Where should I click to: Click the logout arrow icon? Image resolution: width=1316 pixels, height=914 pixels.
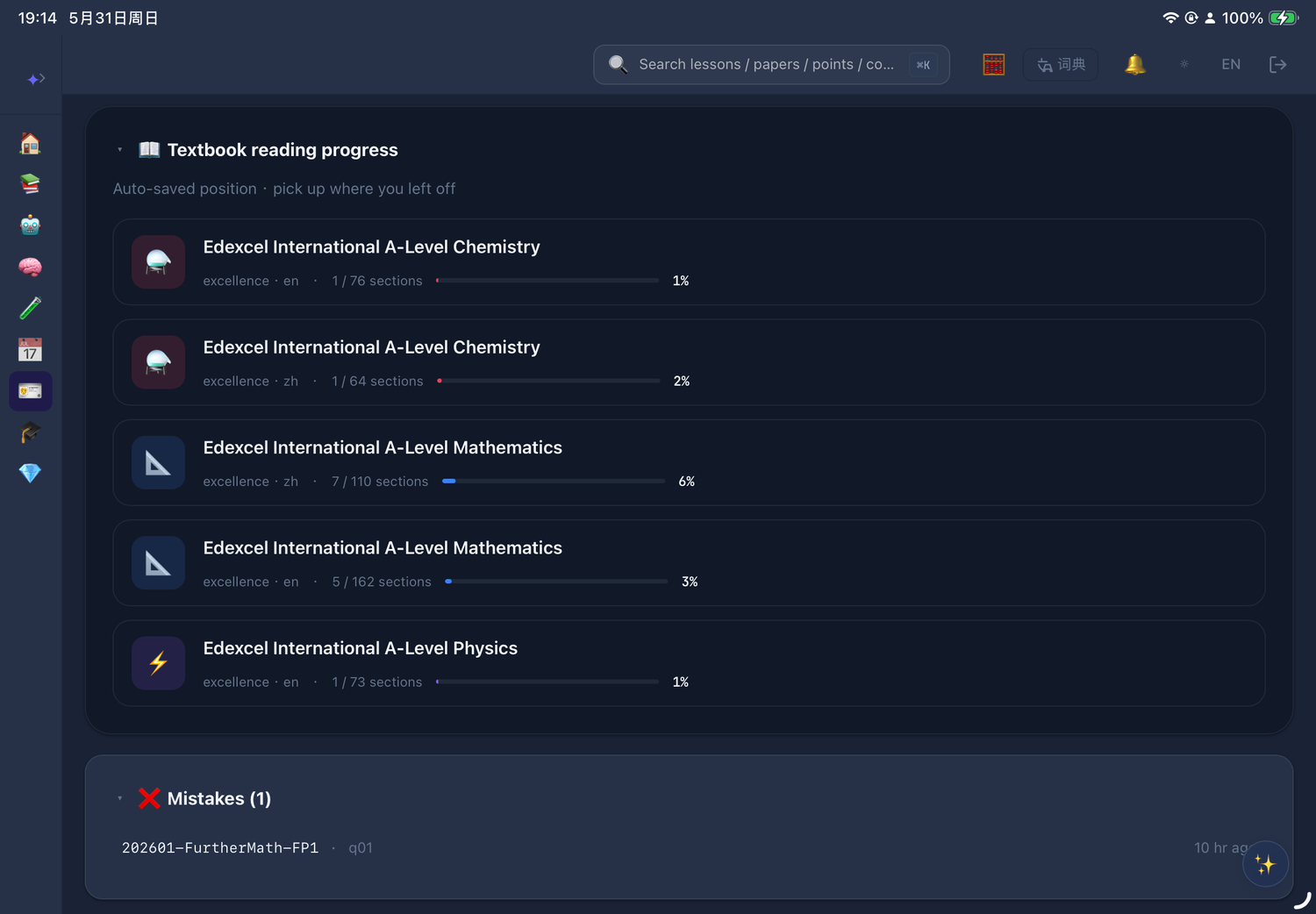1278,64
